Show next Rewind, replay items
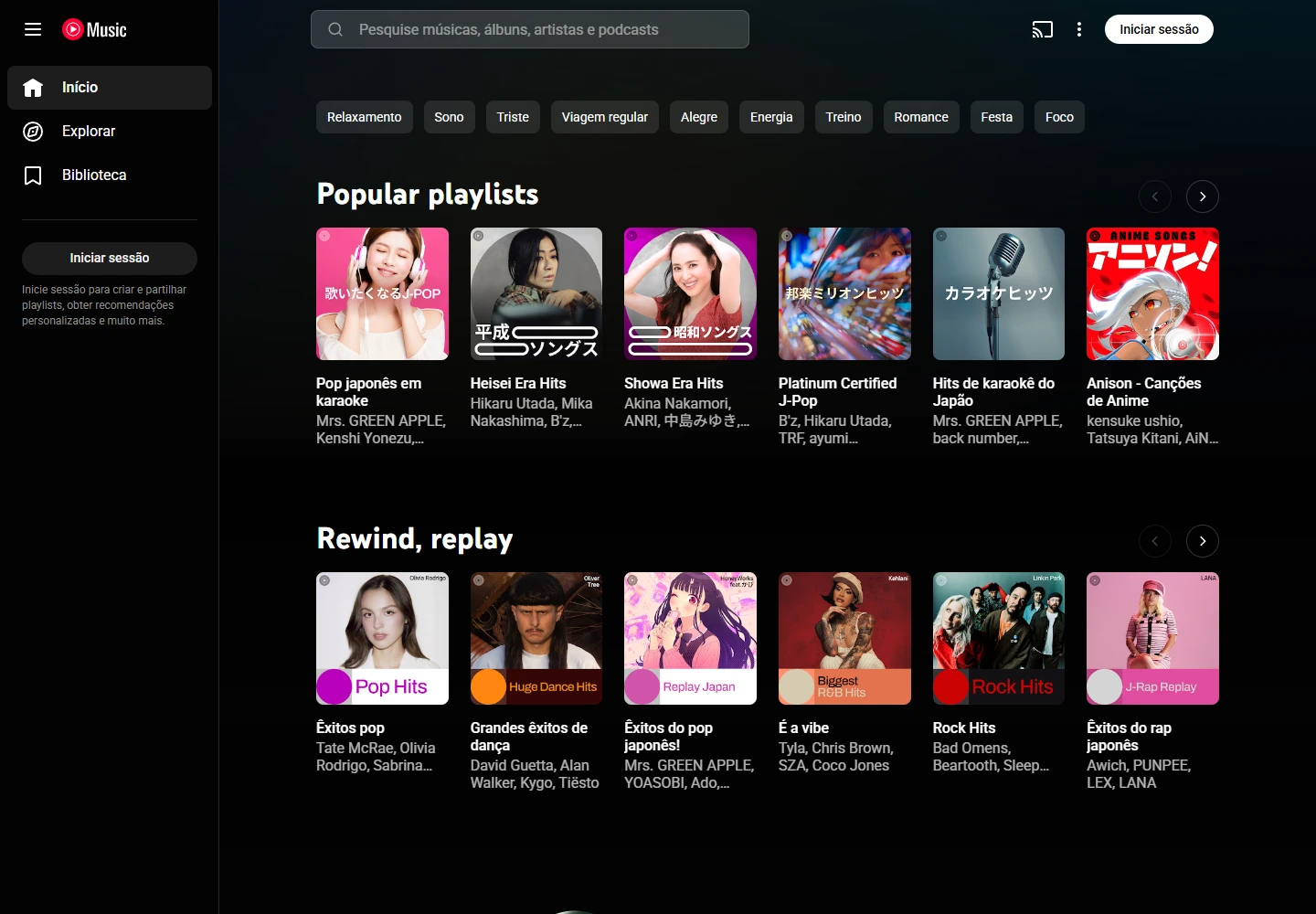The image size is (1316, 914). pyautogui.click(x=1203, y=541)
